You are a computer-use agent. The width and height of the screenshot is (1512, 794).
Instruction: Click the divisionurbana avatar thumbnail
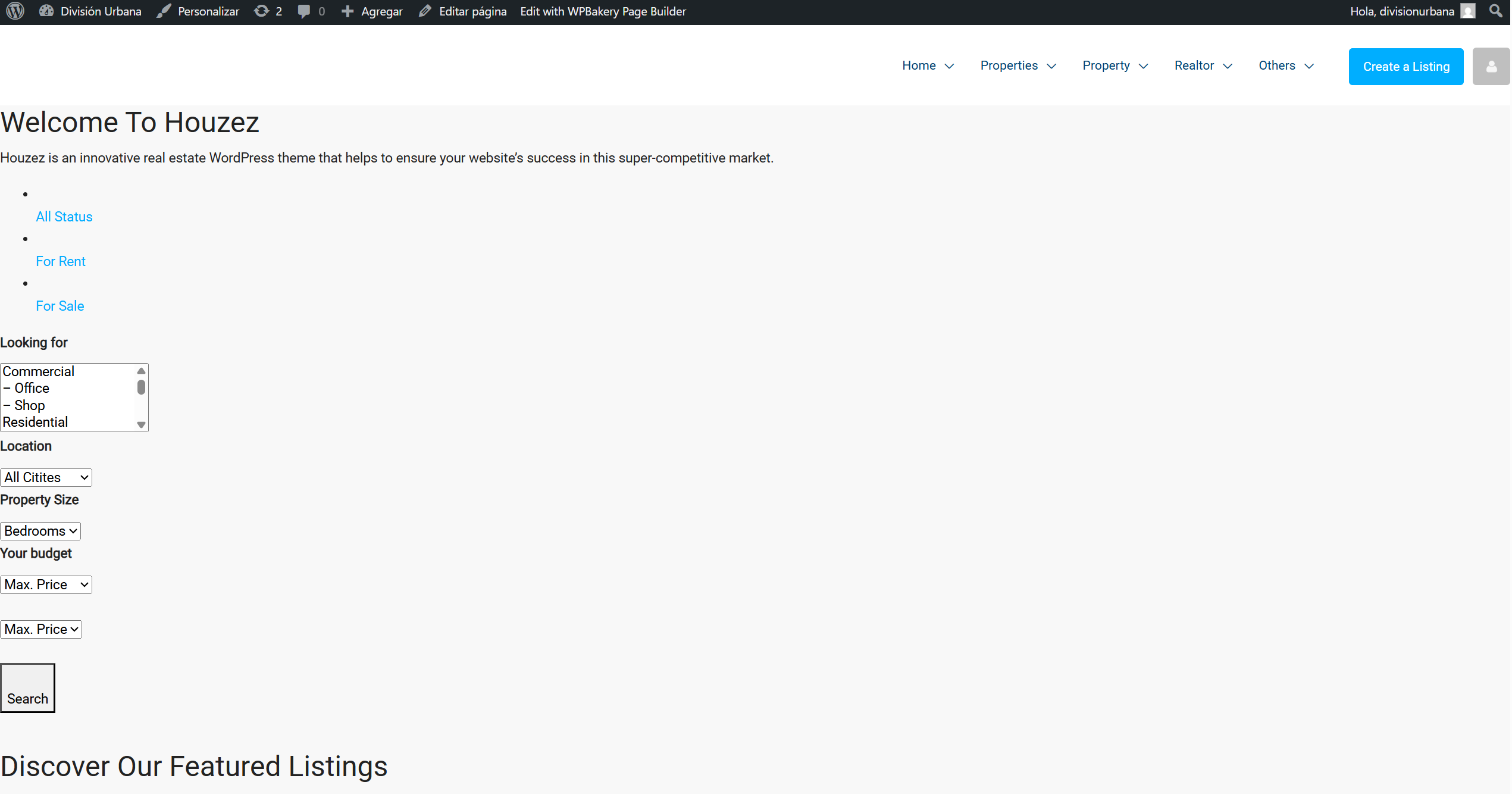click(x=1468, y=11)
